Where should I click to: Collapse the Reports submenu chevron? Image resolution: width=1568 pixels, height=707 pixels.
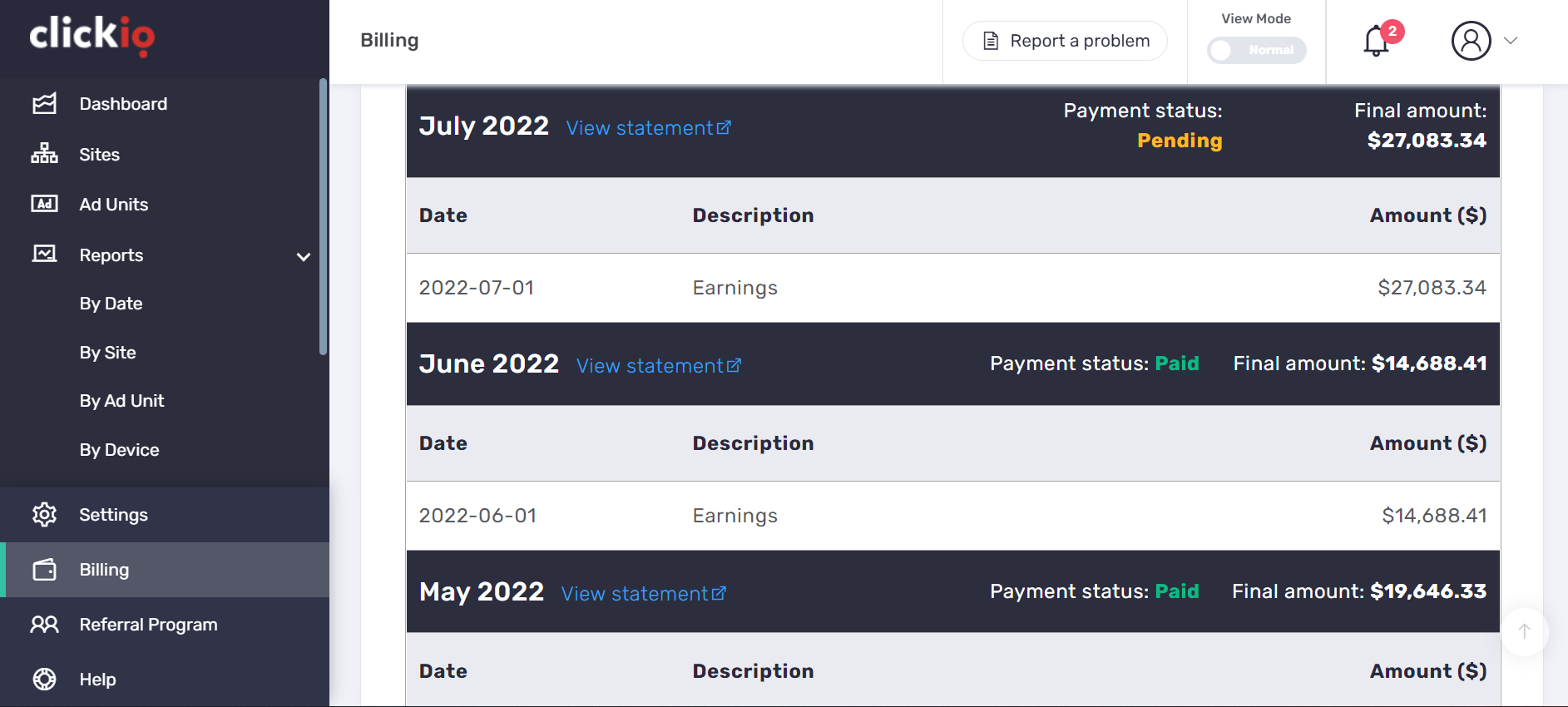(x=304, y=256)
